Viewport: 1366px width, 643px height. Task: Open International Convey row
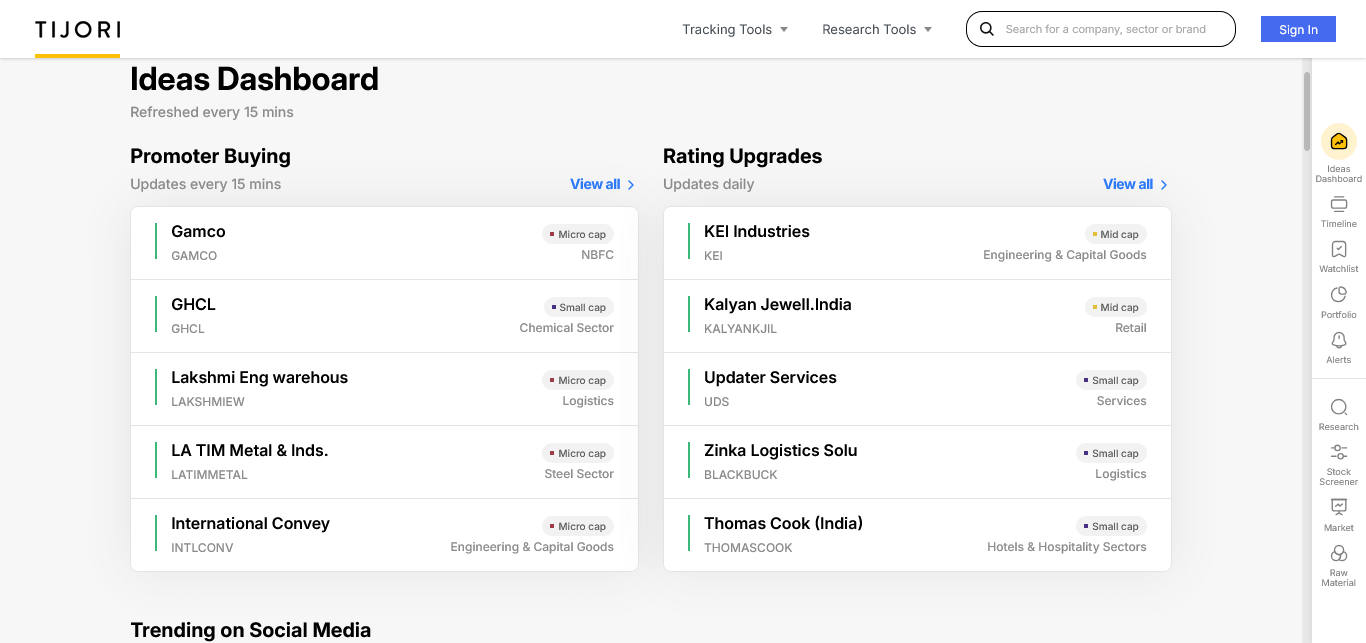[384, 535]
